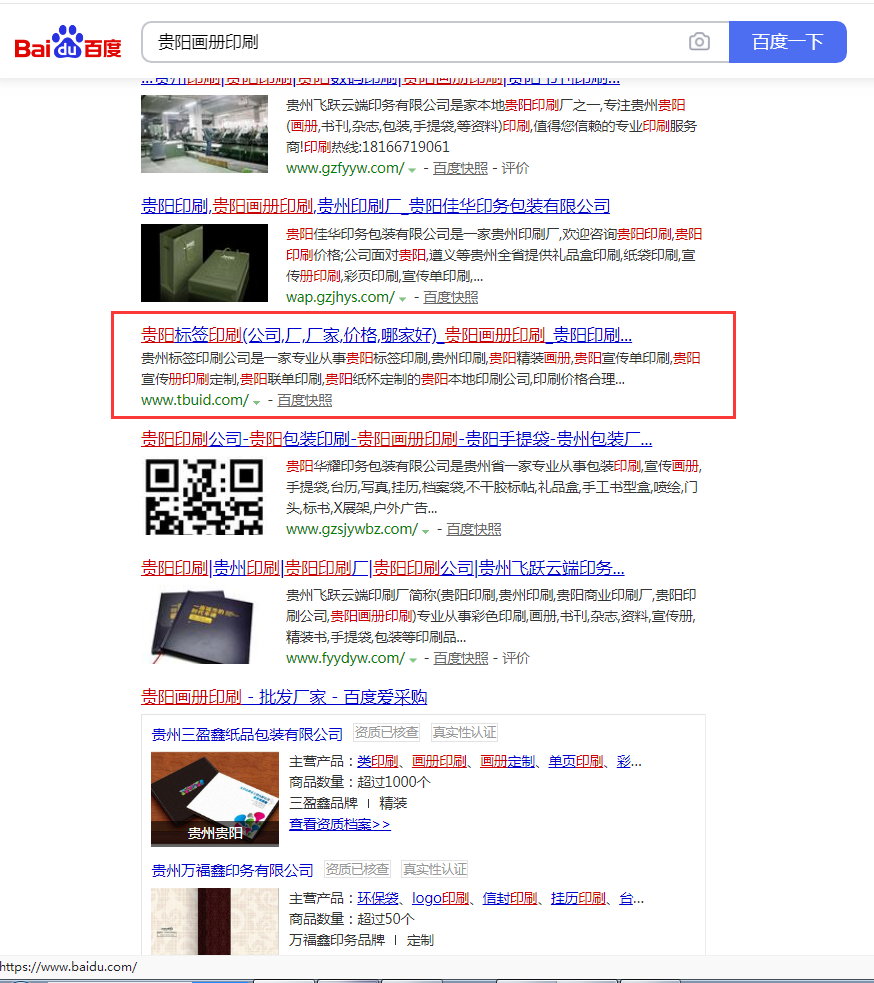Open 评价 link for www.gzfyyw.com result

[x=515, y=168]
